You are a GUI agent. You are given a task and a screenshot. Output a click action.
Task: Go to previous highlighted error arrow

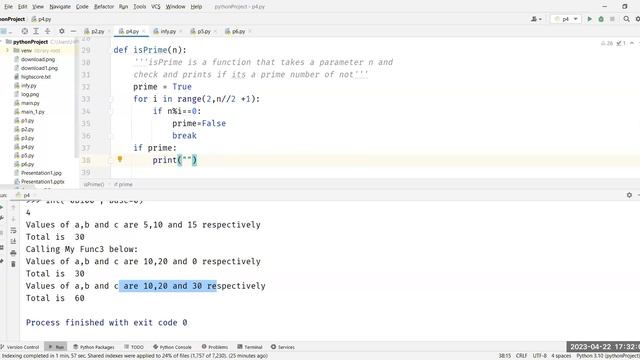coord(632,43)
